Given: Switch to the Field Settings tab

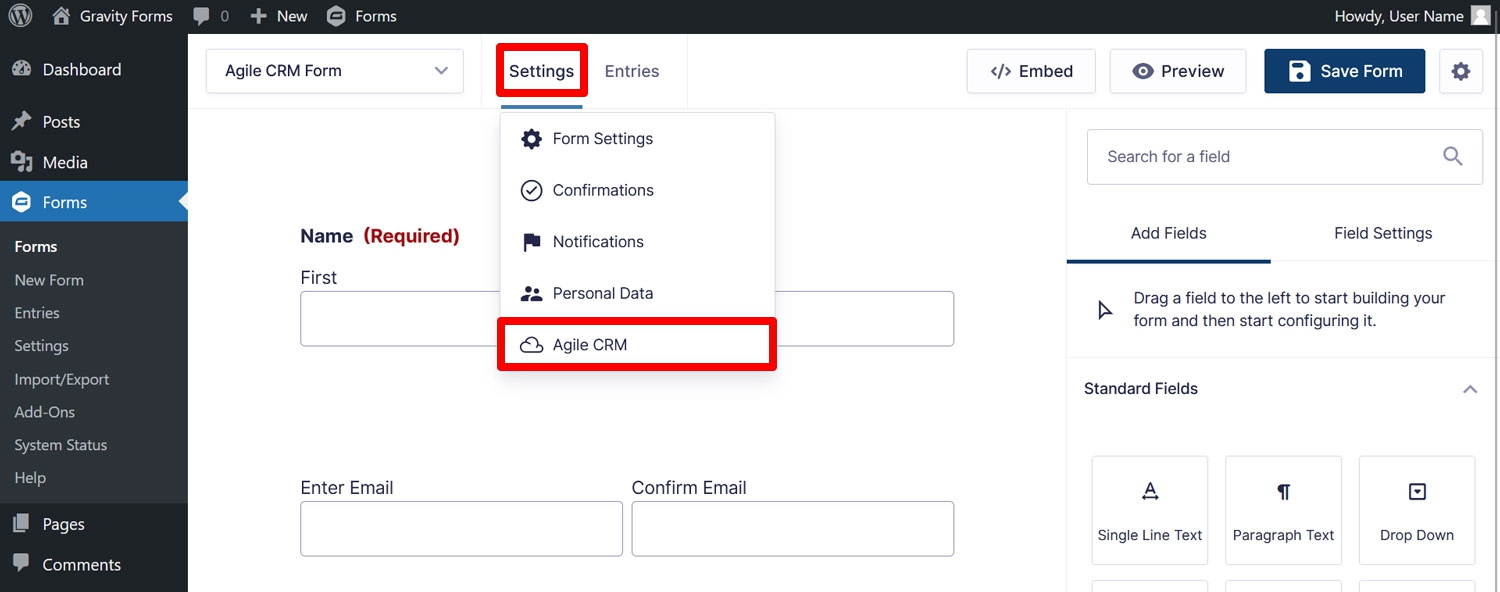Looking at the screenshot, I should (1383, 233).
